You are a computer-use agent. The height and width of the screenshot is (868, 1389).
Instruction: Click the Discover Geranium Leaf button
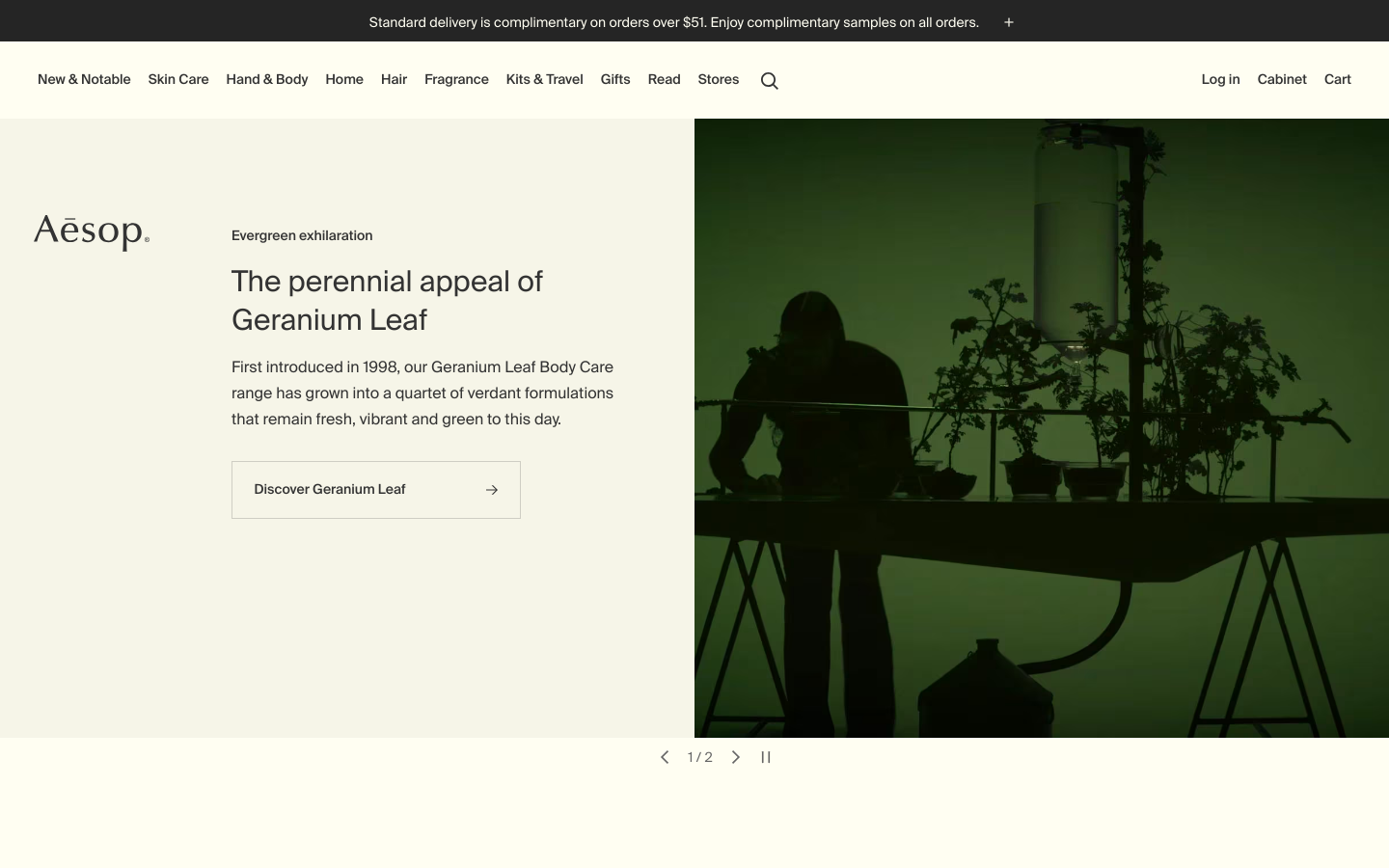[x=375, y=490]
